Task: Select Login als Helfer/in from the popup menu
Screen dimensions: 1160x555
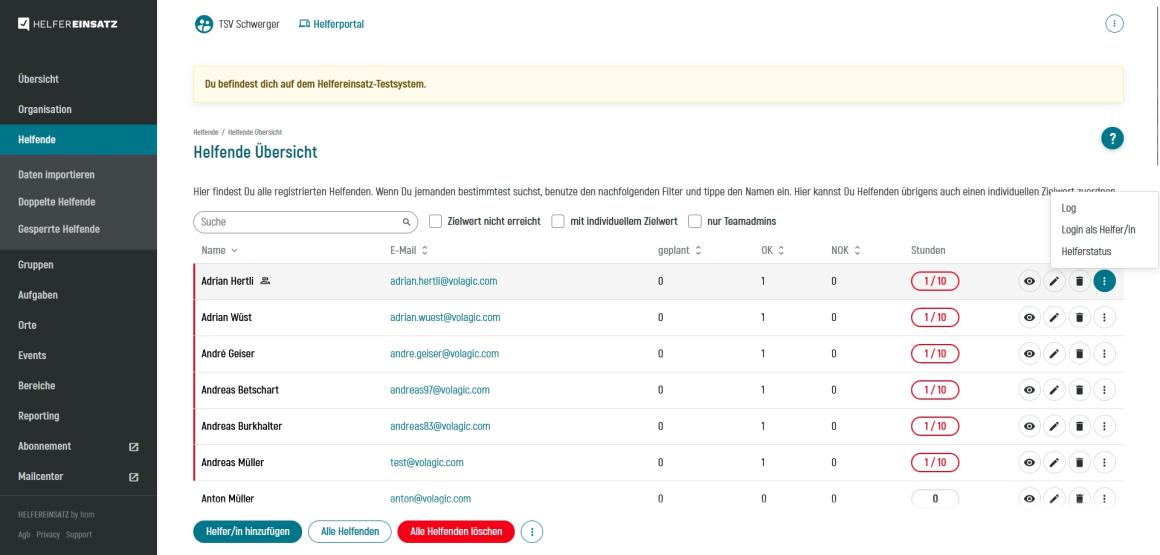Action: coord(1098,230)
